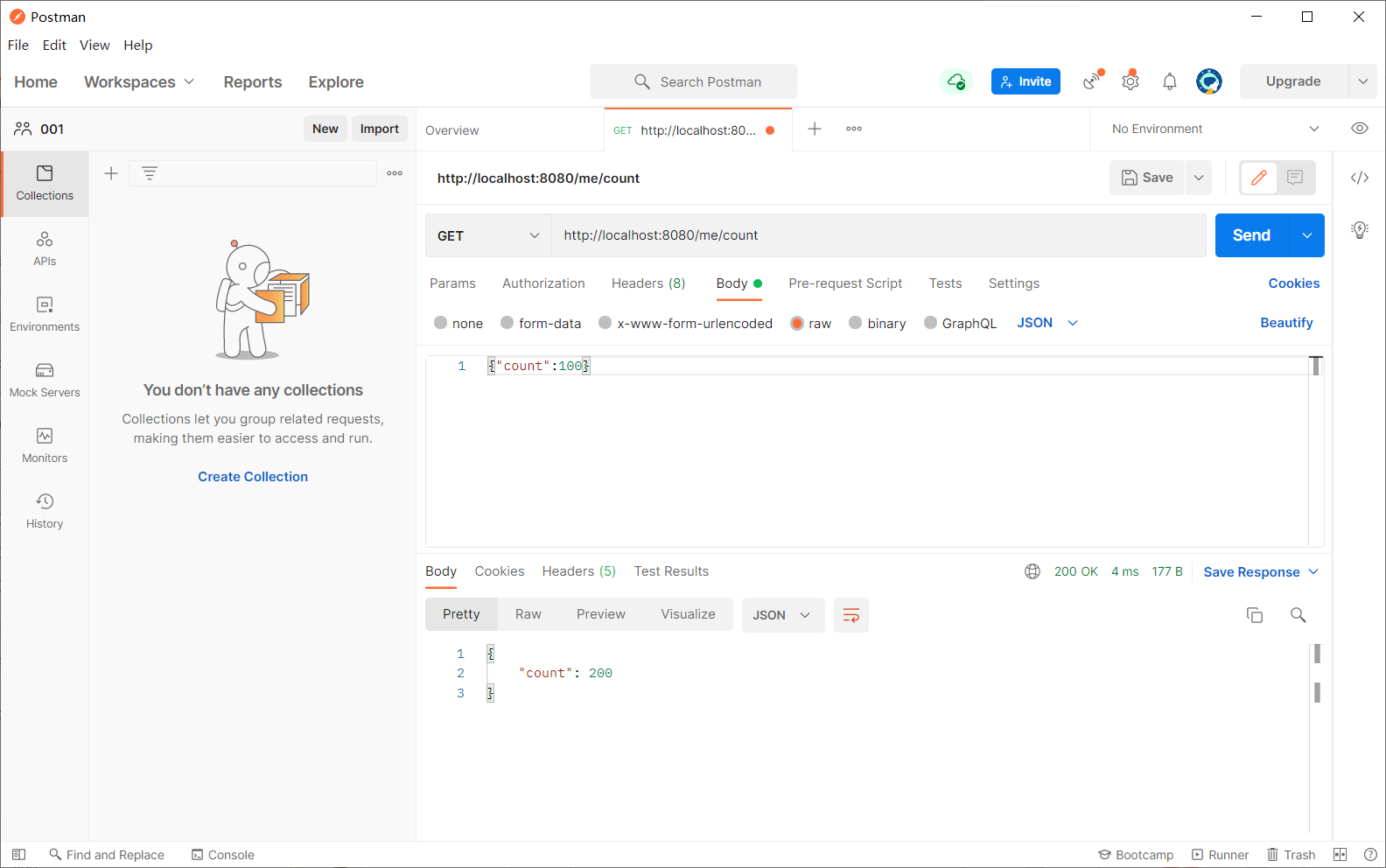Switch to the Authorization tab
Screen dimensions: 1386x868
point(543,283)
